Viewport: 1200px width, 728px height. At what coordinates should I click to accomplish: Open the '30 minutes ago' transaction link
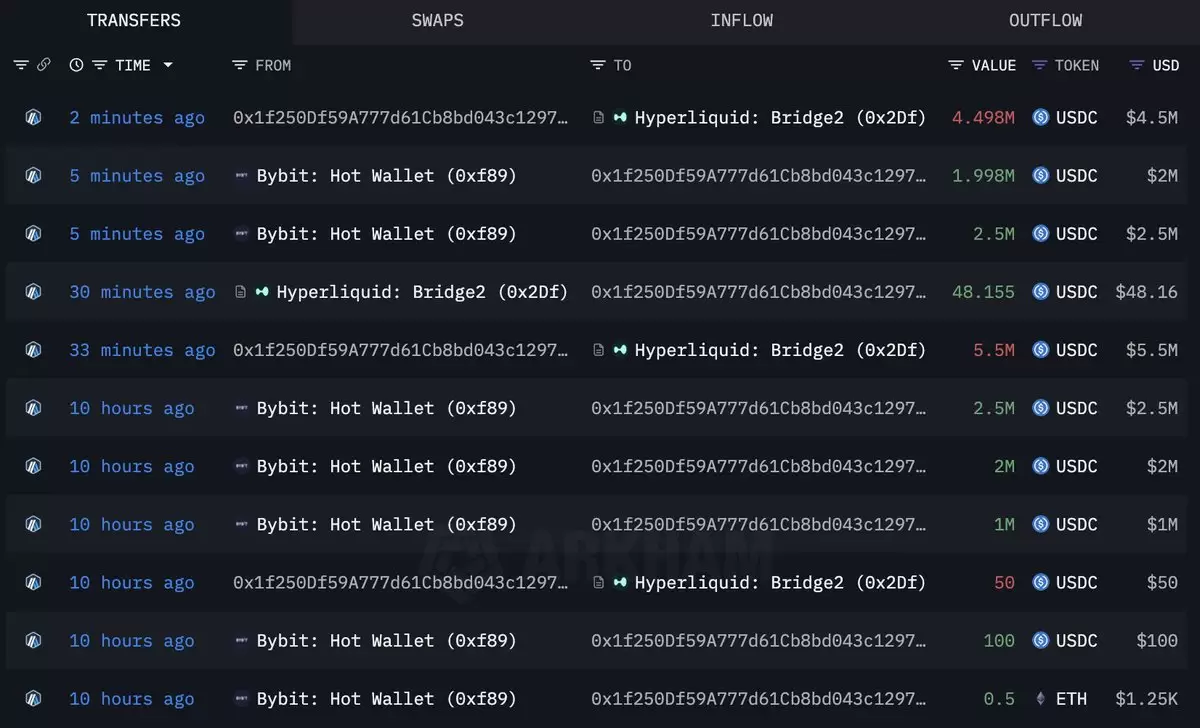(x=142, y=292)
